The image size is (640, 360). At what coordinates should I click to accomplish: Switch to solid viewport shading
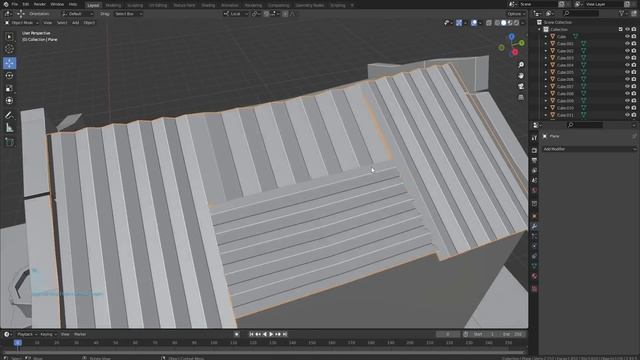point(504,23)
